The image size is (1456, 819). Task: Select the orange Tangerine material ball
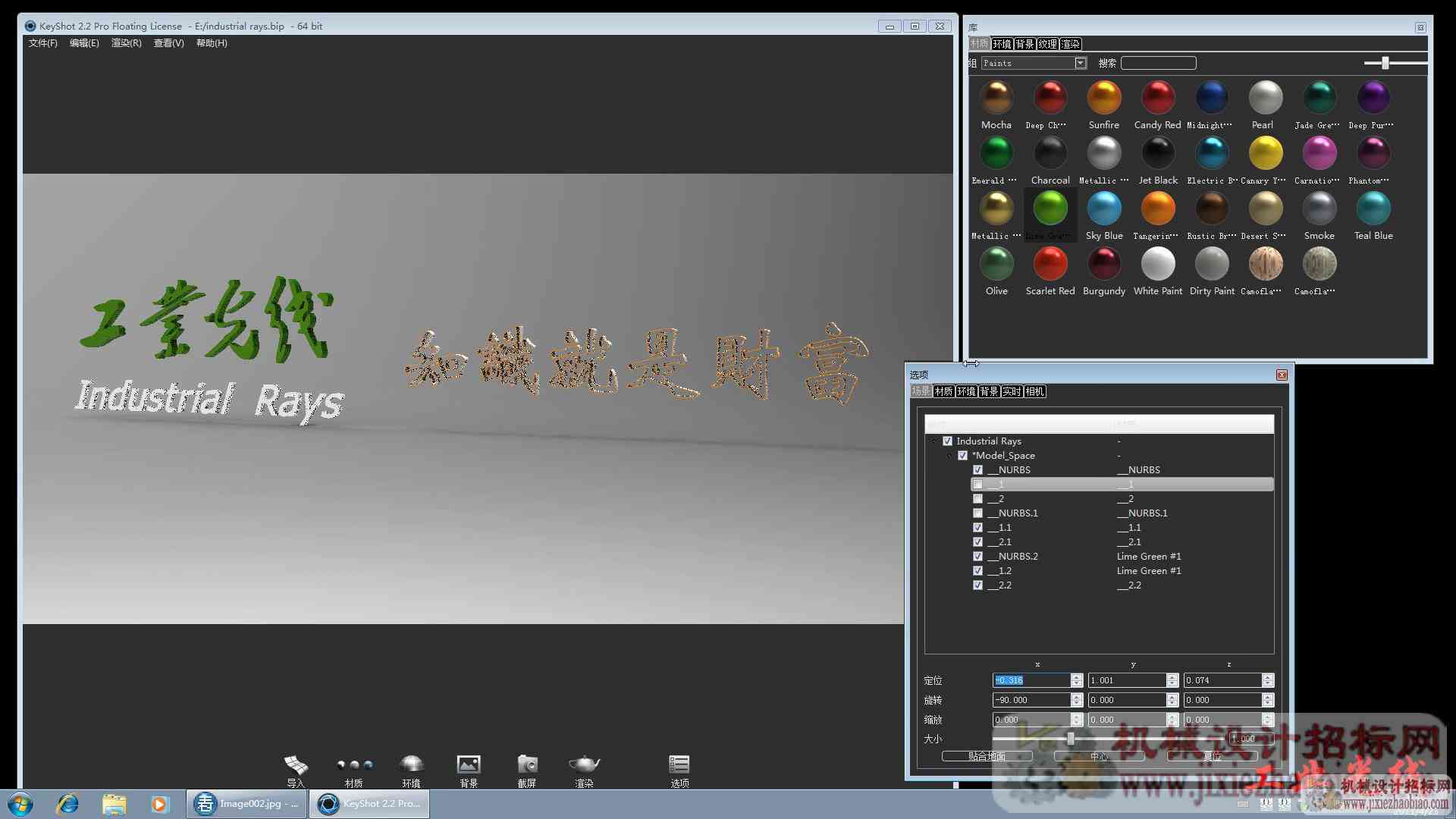(1158, 209)
